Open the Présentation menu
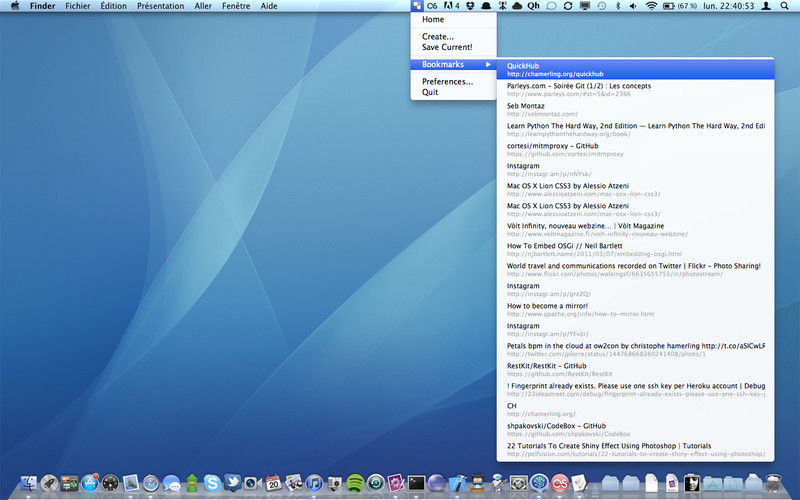The height and width of the screenshot is (500, 800). pos(160,6)
